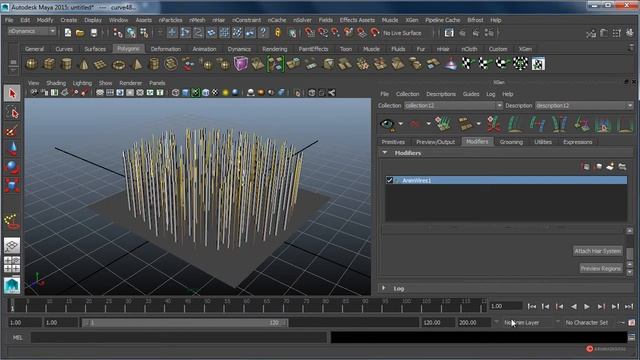640x360 pixels.
Task: Open the preview eye dropdown arrow
Action: pyautogui.click(x=401, y=124)
